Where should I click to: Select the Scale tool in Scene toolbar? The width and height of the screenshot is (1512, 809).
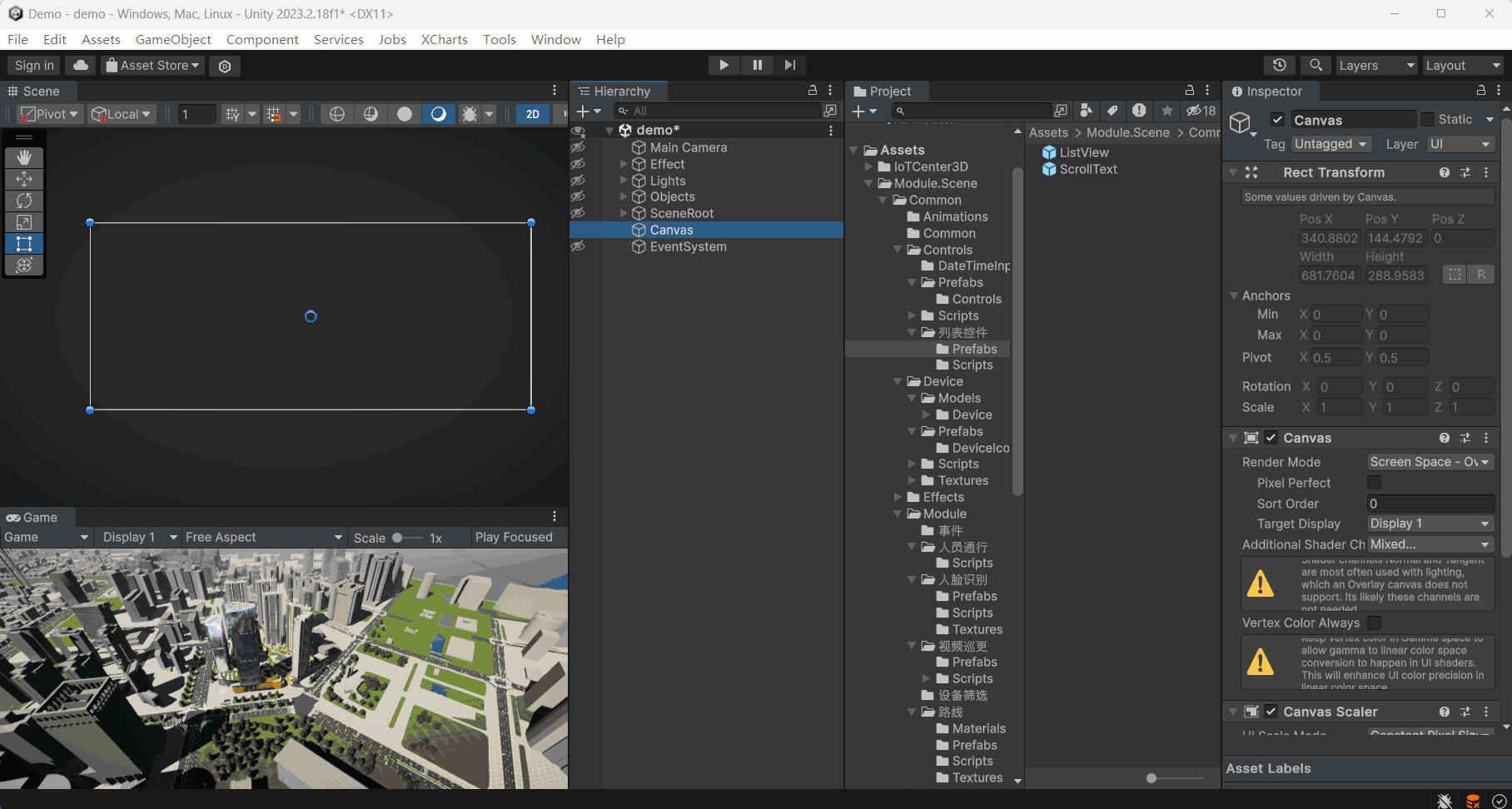click(24, 222)
